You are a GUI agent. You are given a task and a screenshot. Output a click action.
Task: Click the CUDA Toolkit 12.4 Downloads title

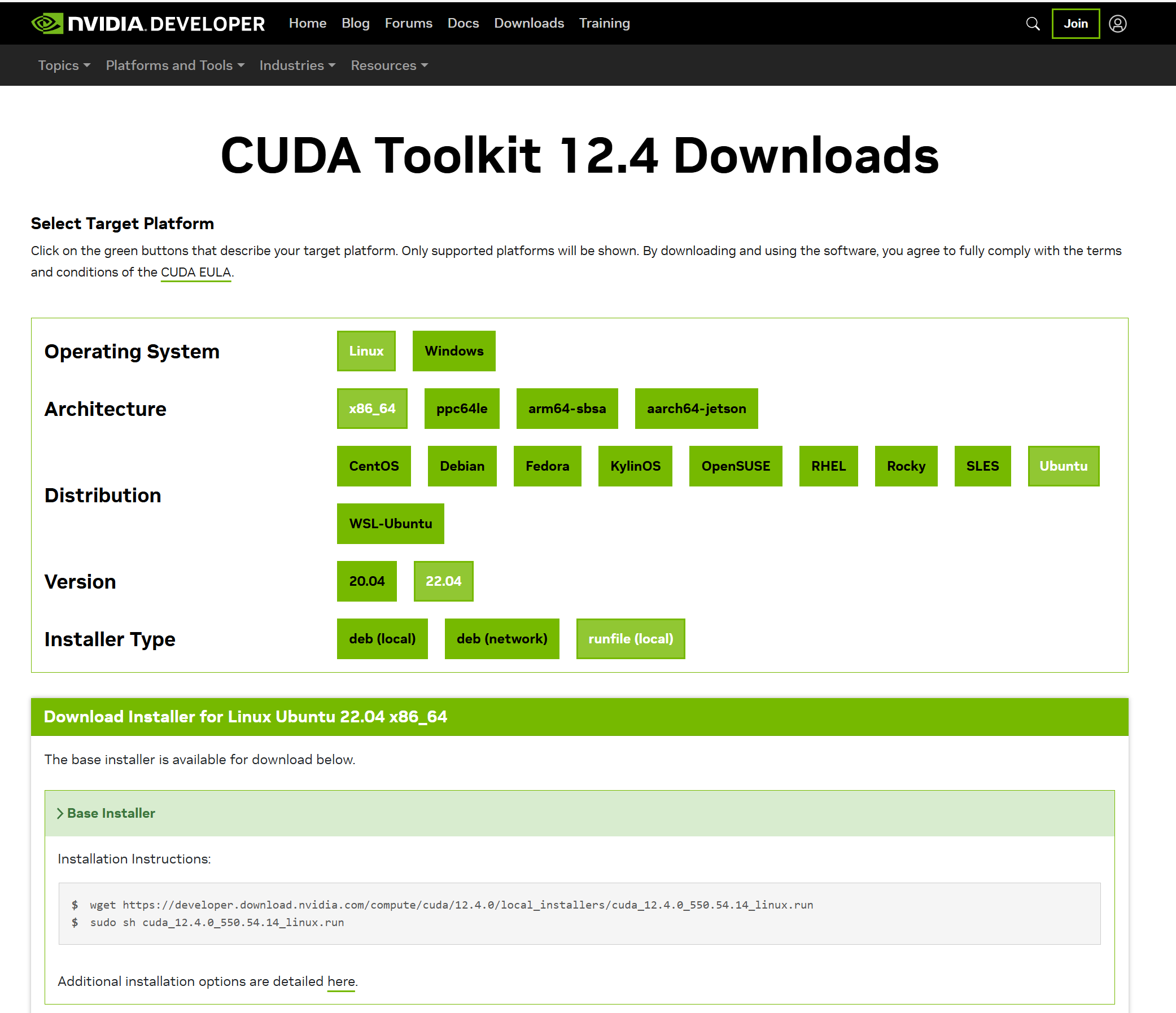579,155
